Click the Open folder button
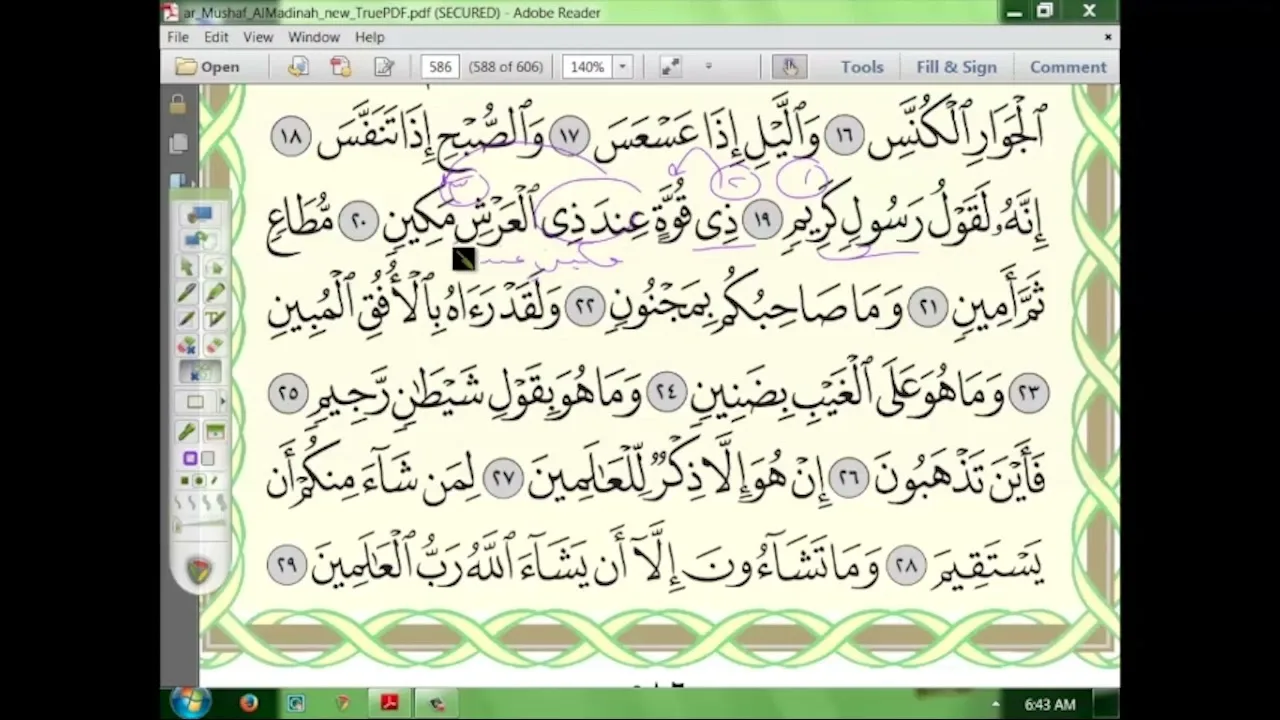The width and height of the screenshot is (1280, 720). pyautogui.click(x=208, y=67)
